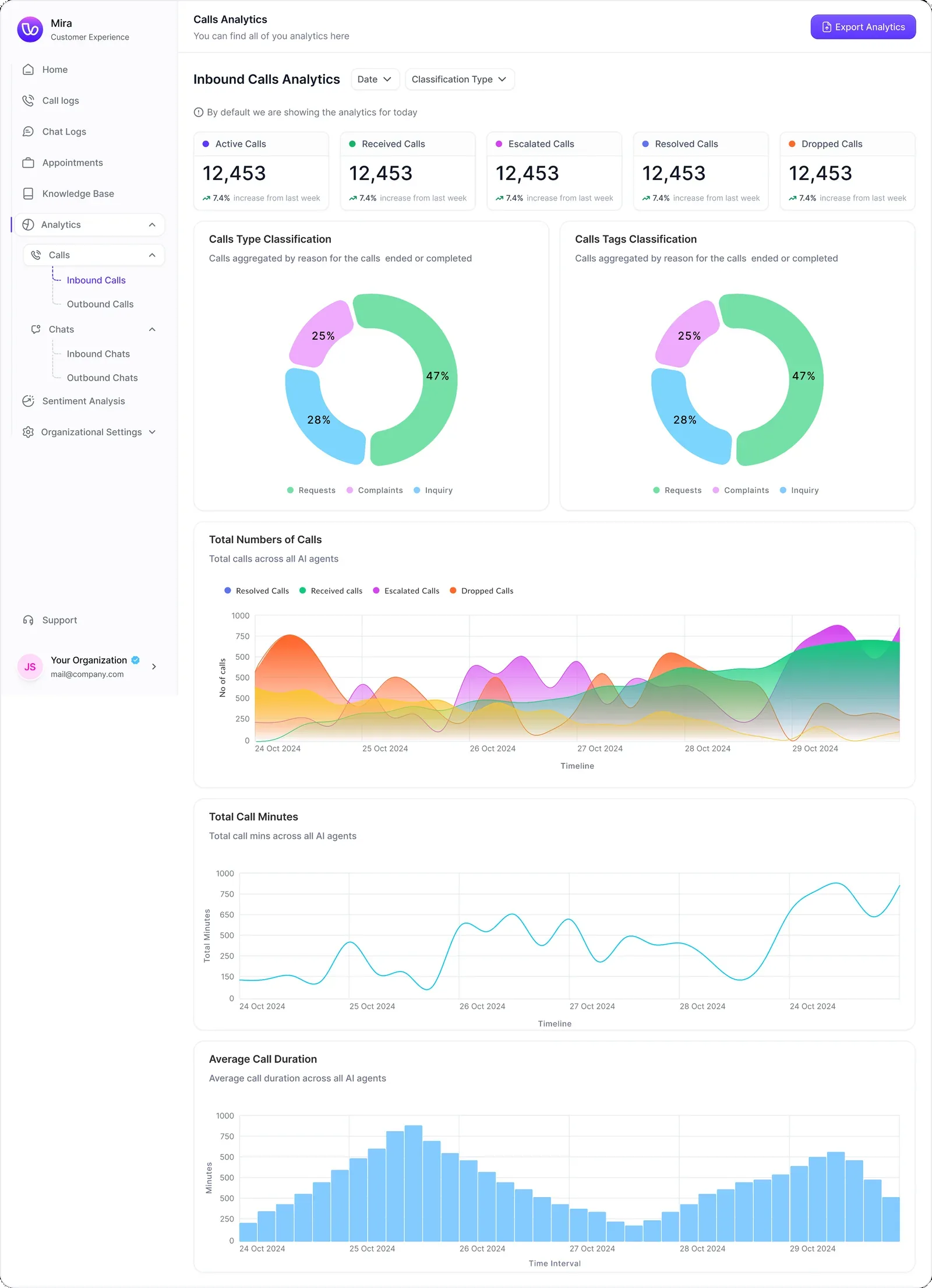
Task: Click the Mira purple logo icon
Action: pyautogui.click(x=30, y=30)
